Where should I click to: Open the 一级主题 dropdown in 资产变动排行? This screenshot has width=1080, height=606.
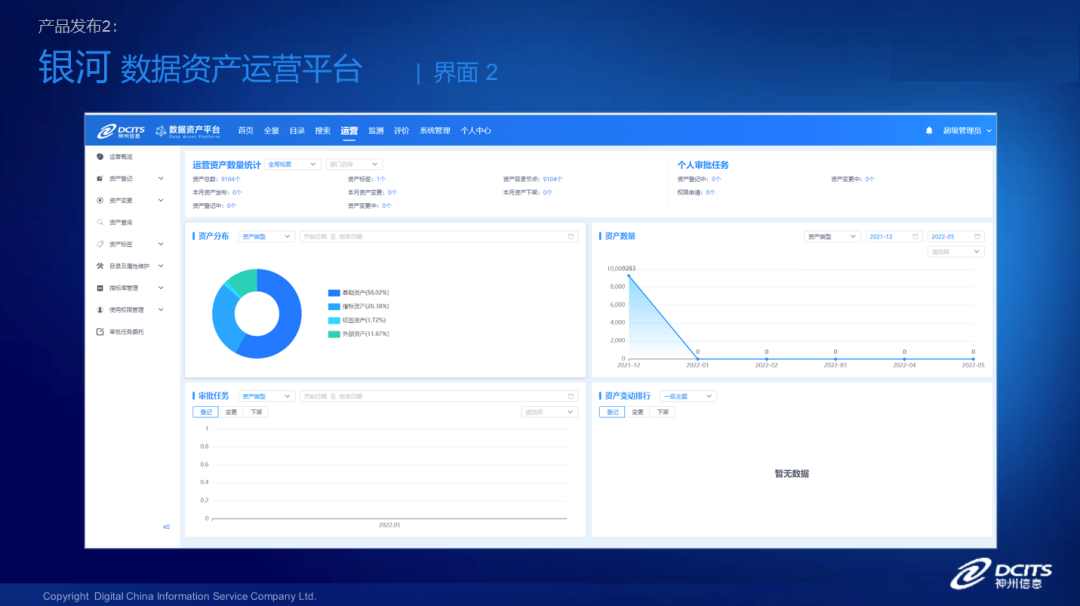[688, 396]
